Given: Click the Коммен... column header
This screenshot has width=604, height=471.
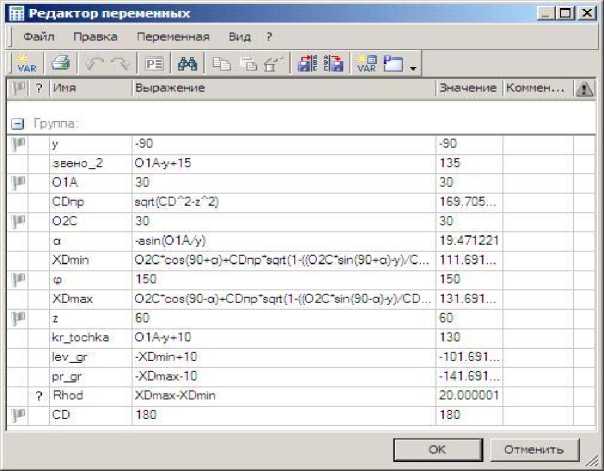Looking at the screenshot, I should point(538,88).
